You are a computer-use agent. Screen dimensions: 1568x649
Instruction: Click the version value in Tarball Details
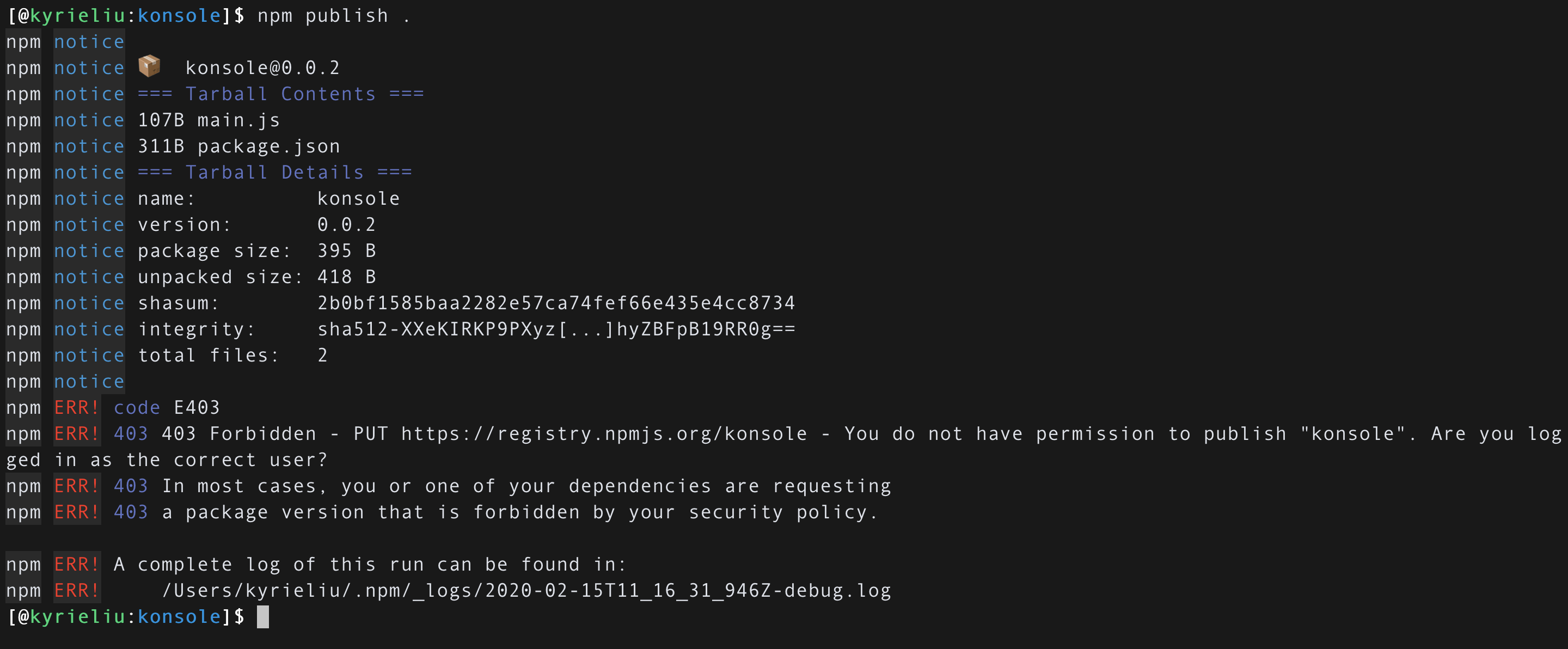pyautogui.click(x=346, y=225)
